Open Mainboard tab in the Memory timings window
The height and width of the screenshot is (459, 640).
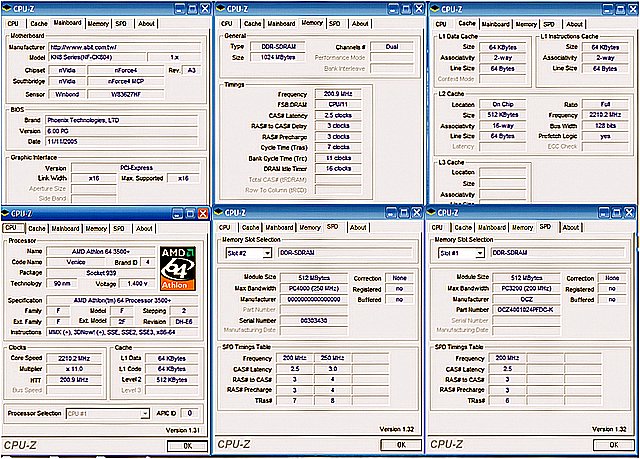[281, 24]
